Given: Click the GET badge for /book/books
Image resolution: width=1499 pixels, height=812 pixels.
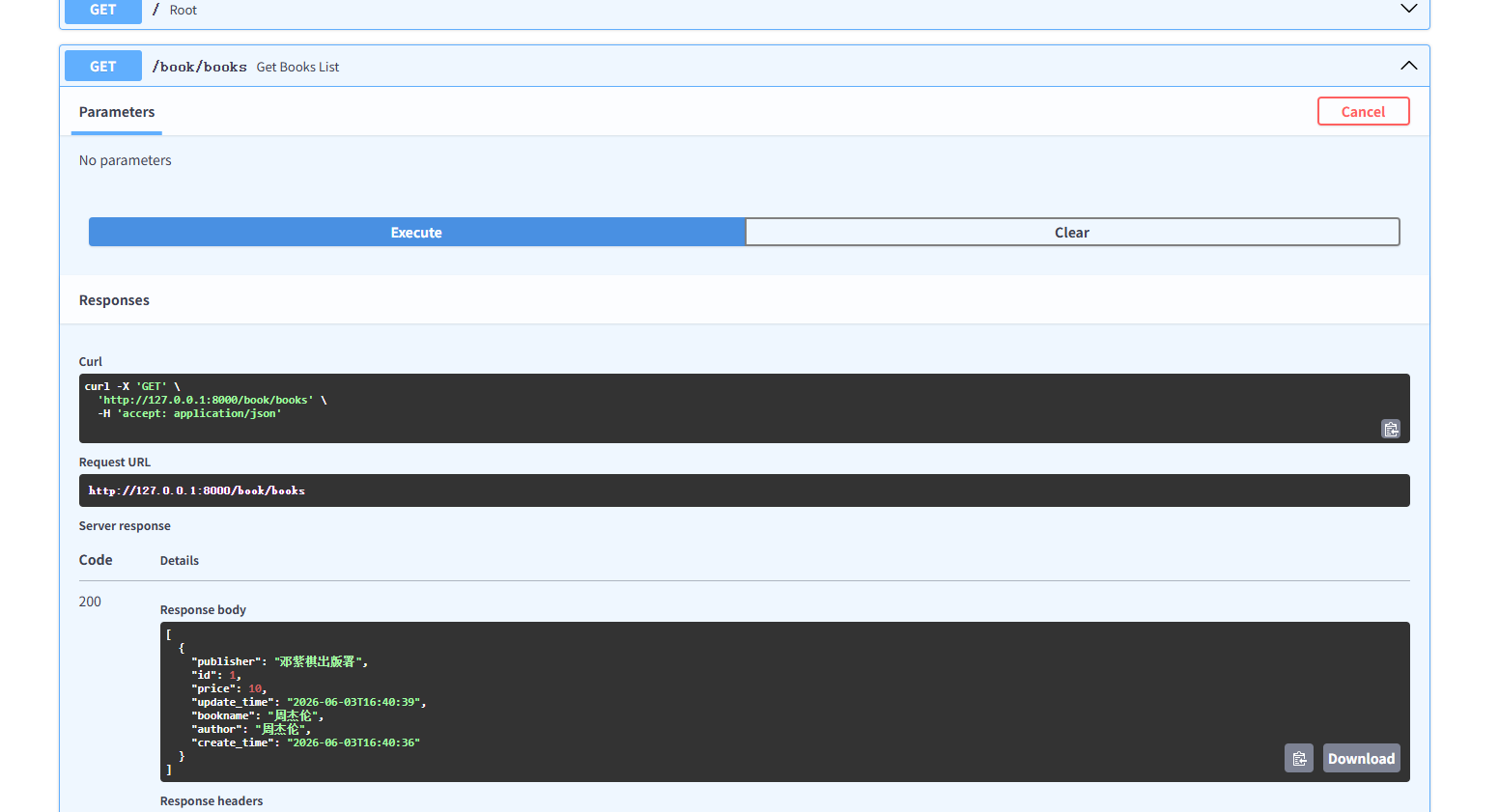Looking at the screenshot, I should click(x=103, y=66).
